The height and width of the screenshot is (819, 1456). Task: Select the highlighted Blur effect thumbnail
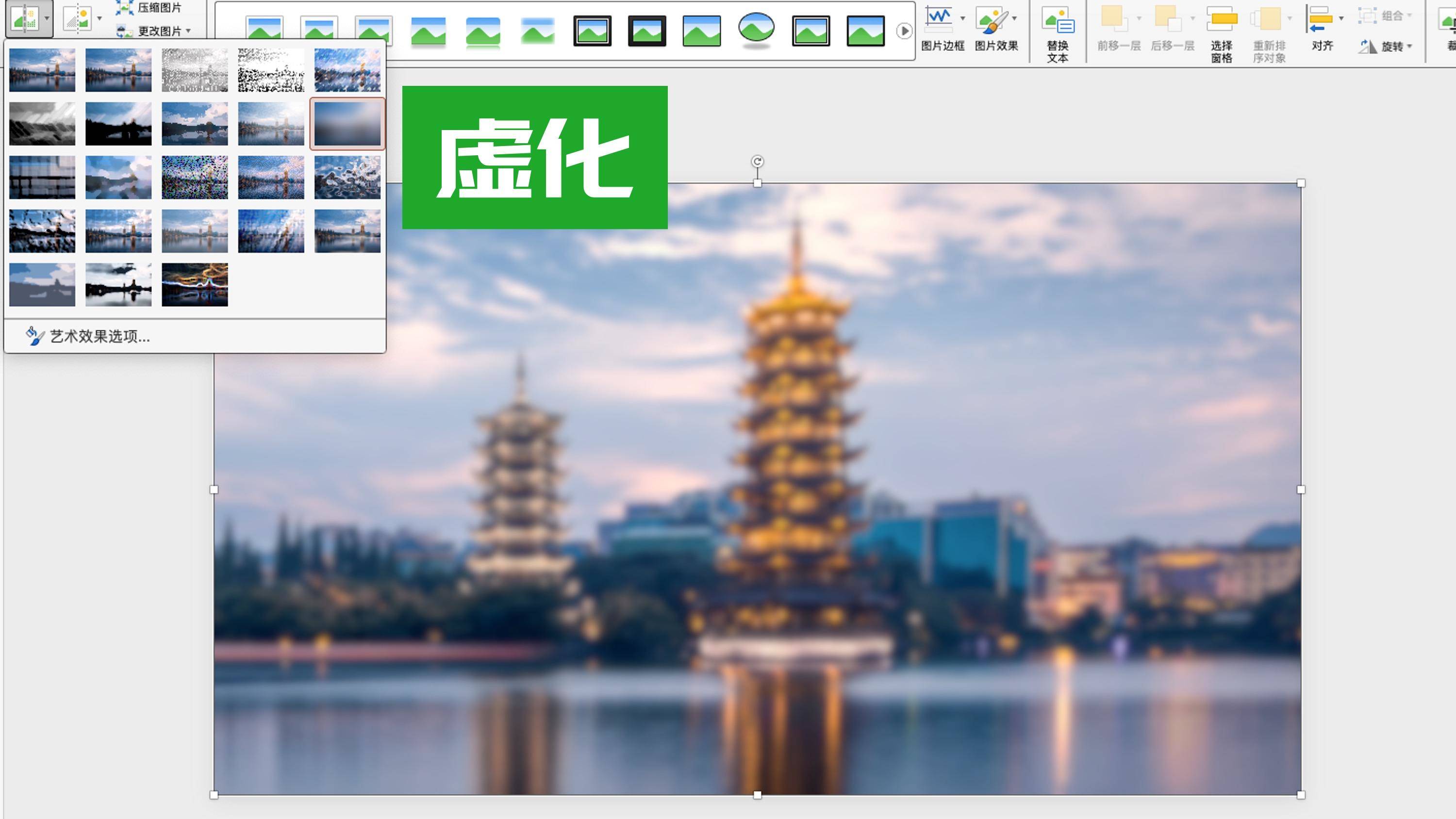coord(347,124)
